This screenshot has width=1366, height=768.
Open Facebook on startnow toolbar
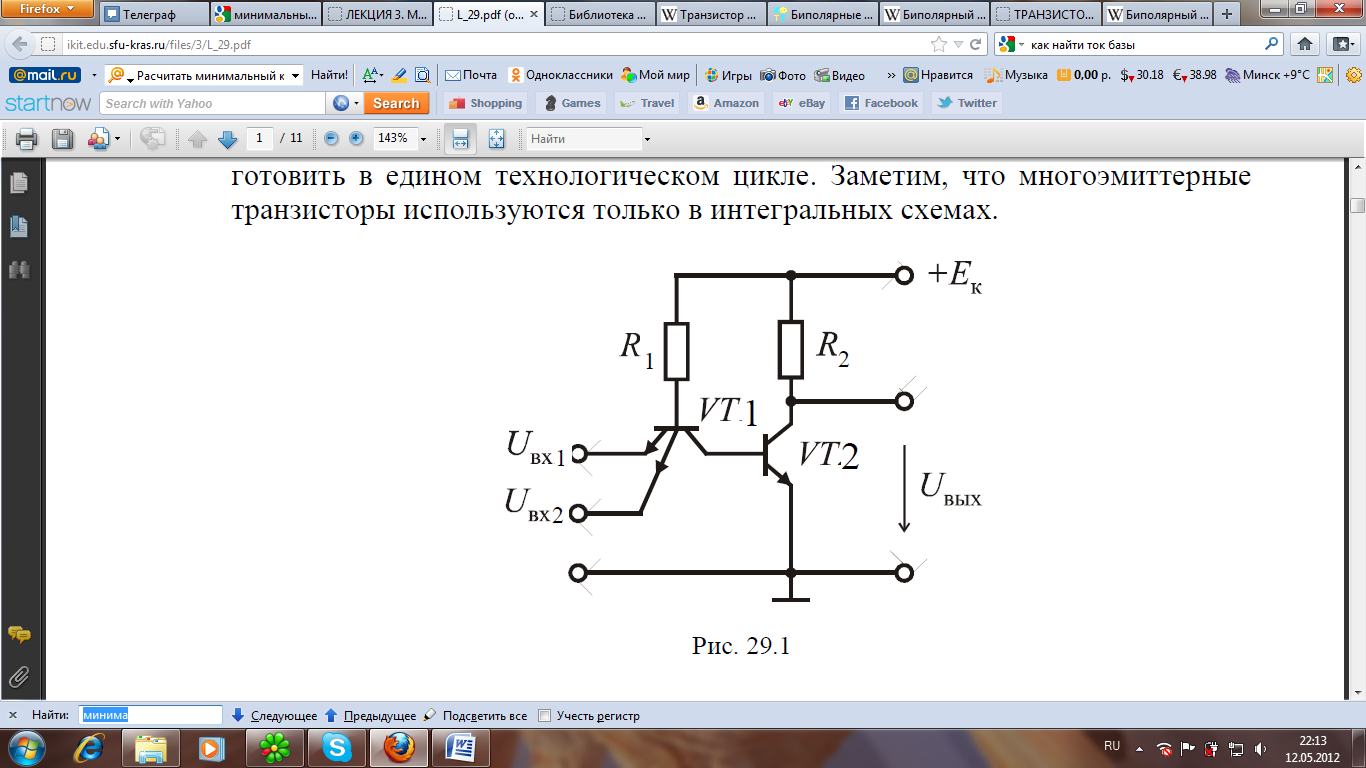(x=881, y=103)
